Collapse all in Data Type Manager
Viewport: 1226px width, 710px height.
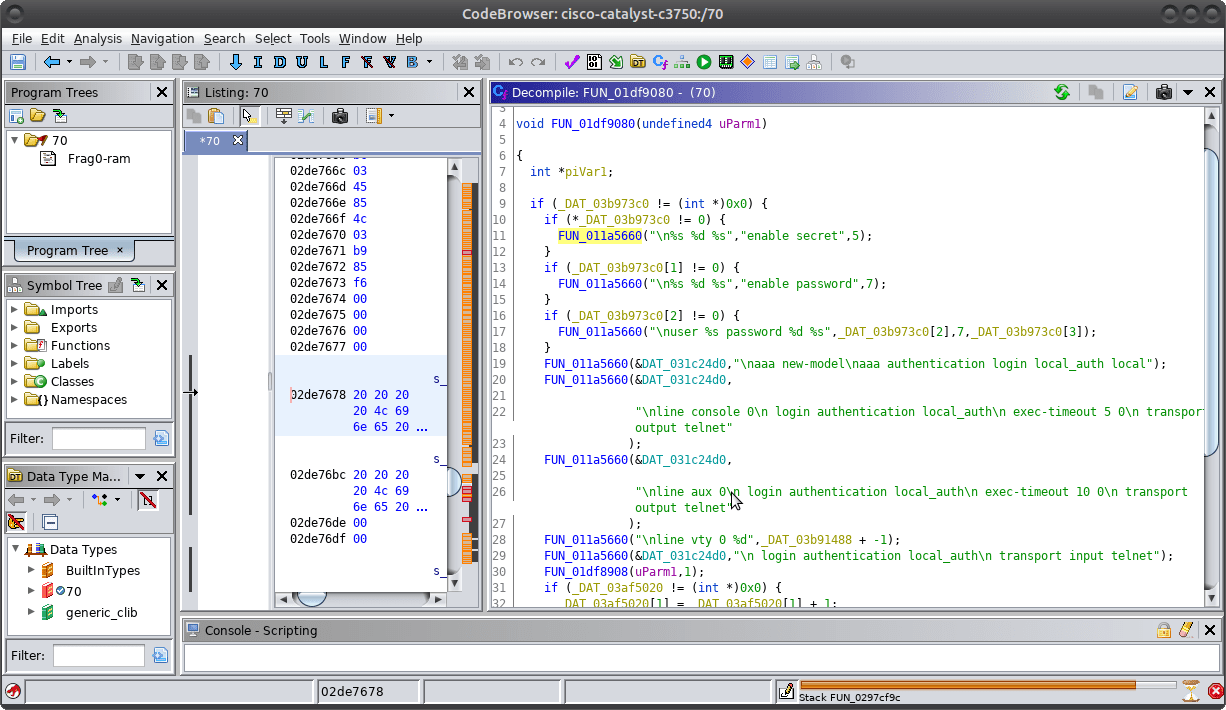pyautogui.click(x=50, y=522)
